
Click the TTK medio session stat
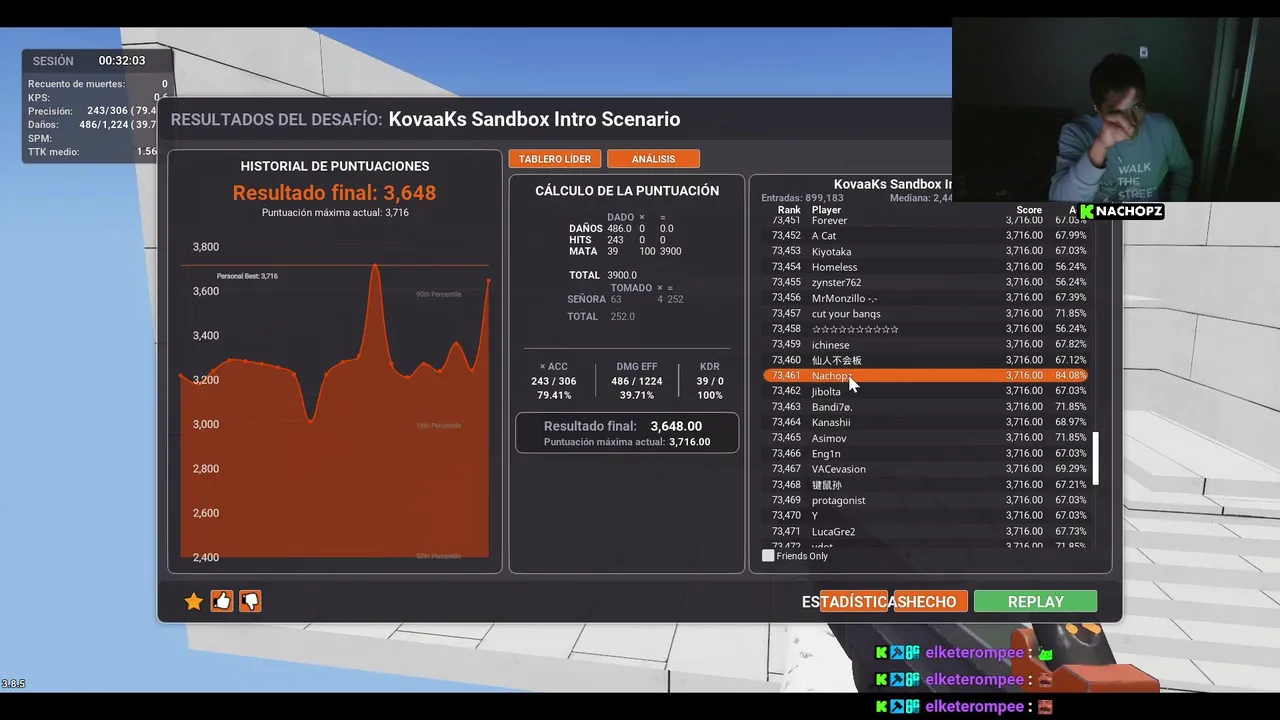coord(92,152)
